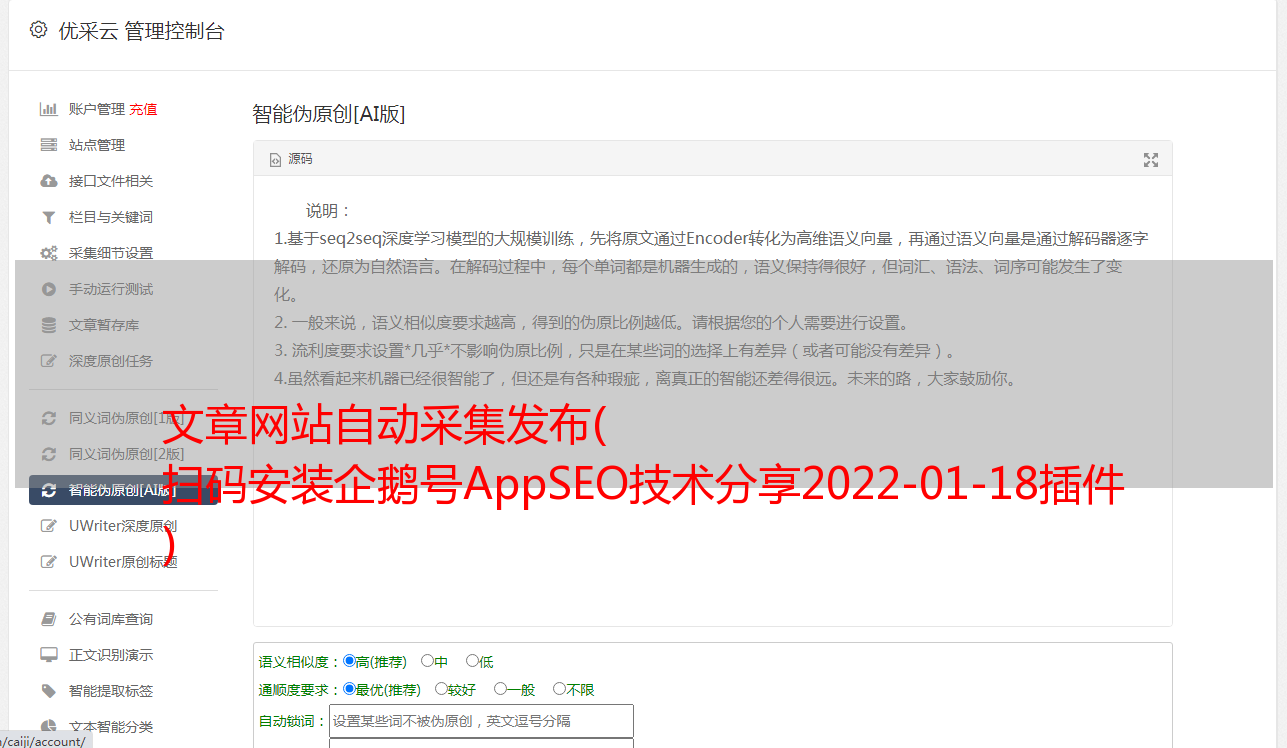Click the 优采云 管理控制台 header title
Screen dimensions: 1287x748
click(x=141, y=31)
